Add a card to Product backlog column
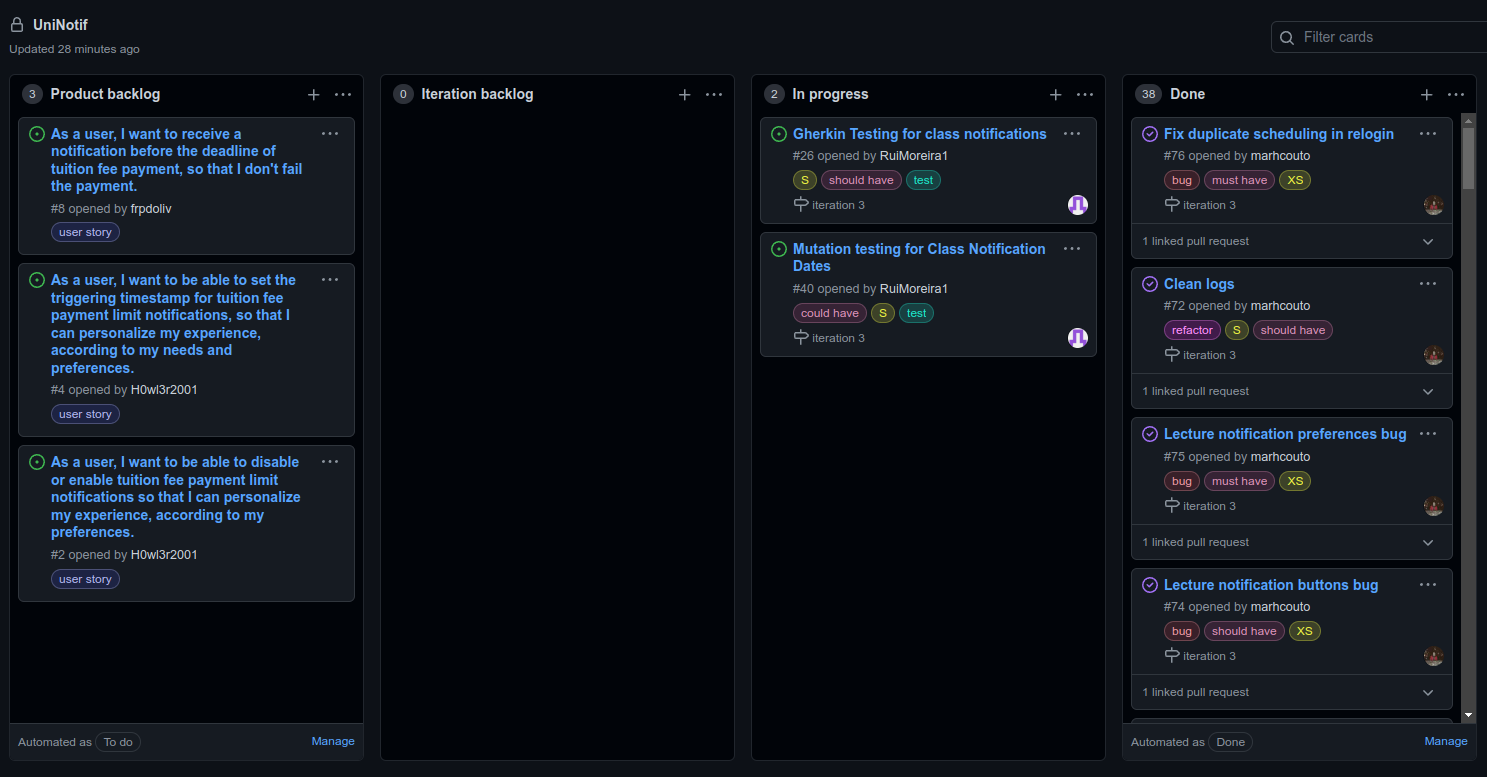 (x=313, y=94)
